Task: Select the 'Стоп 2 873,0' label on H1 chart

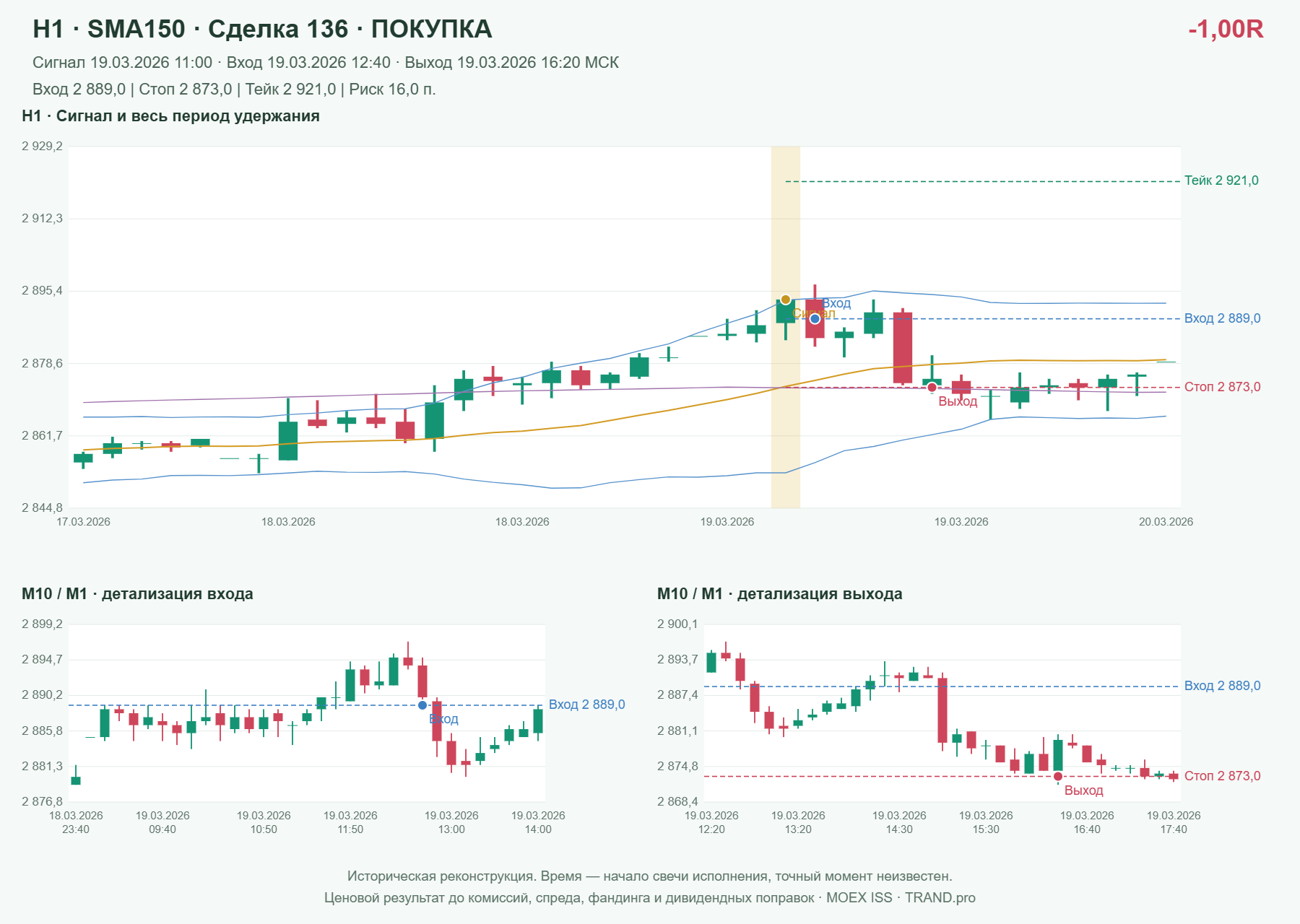Action: point(1222,387)
